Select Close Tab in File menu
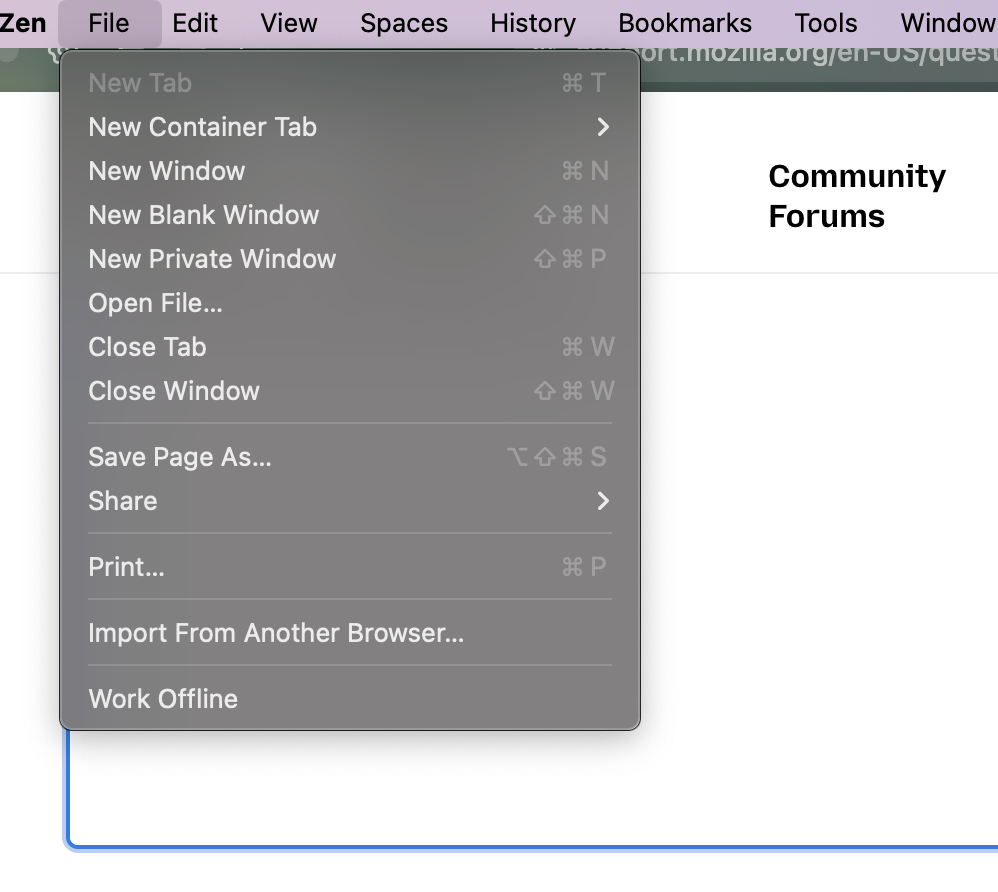Image resolution: width=998 pixels, height=892 pixels. click(349, 347)
